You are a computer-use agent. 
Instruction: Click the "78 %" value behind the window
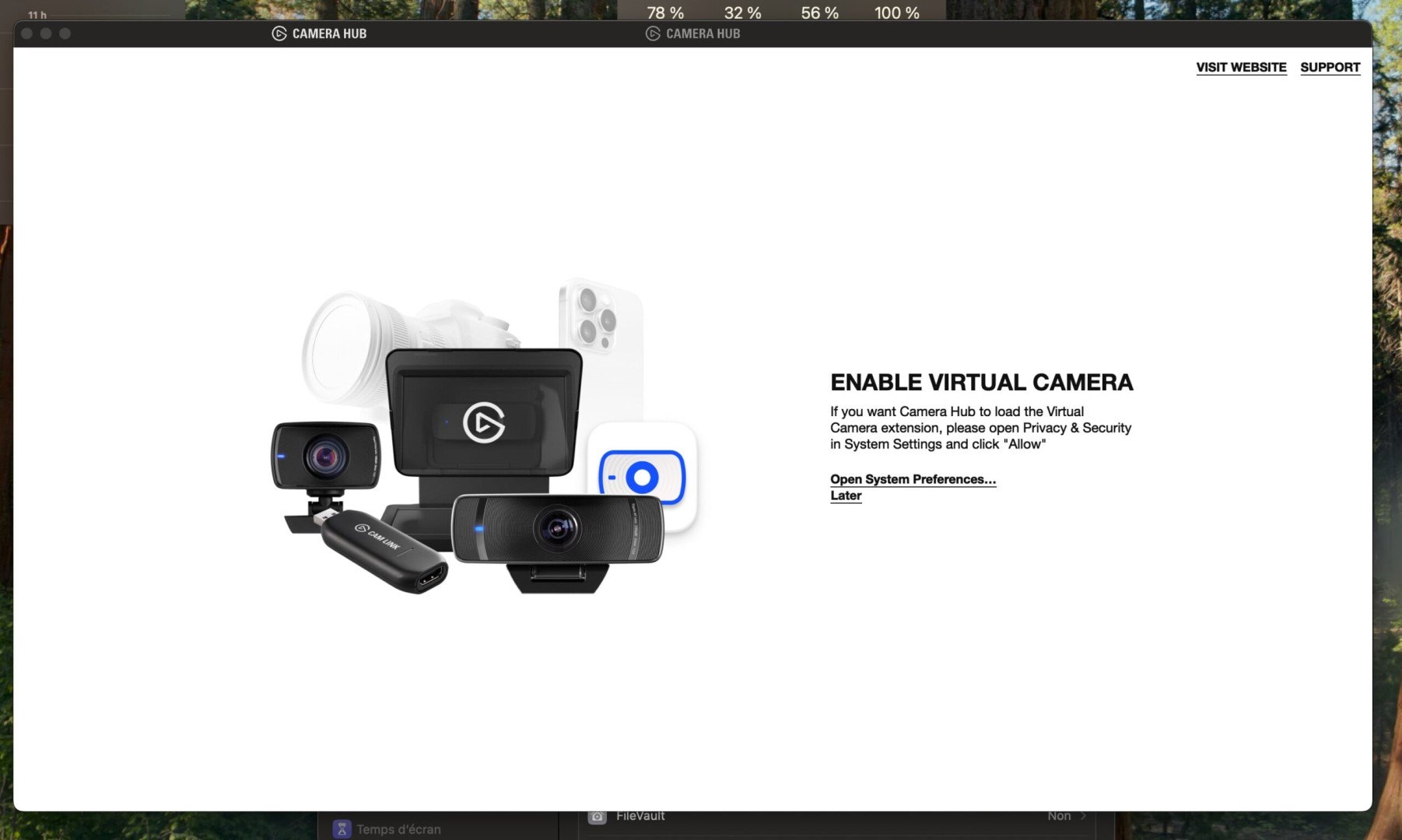(x=665, y=12)
